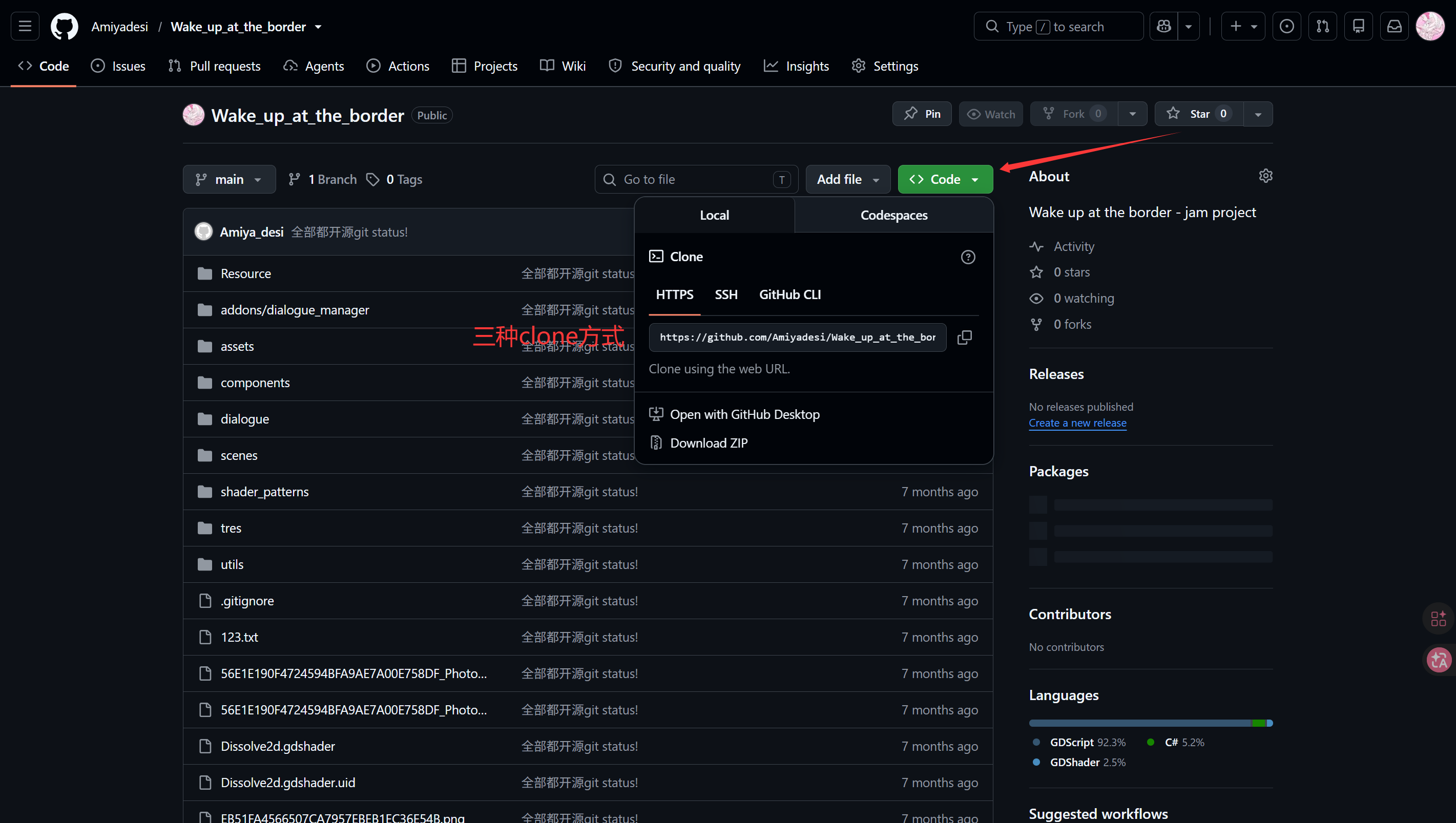Click Download ZIP

click(709, 443)
